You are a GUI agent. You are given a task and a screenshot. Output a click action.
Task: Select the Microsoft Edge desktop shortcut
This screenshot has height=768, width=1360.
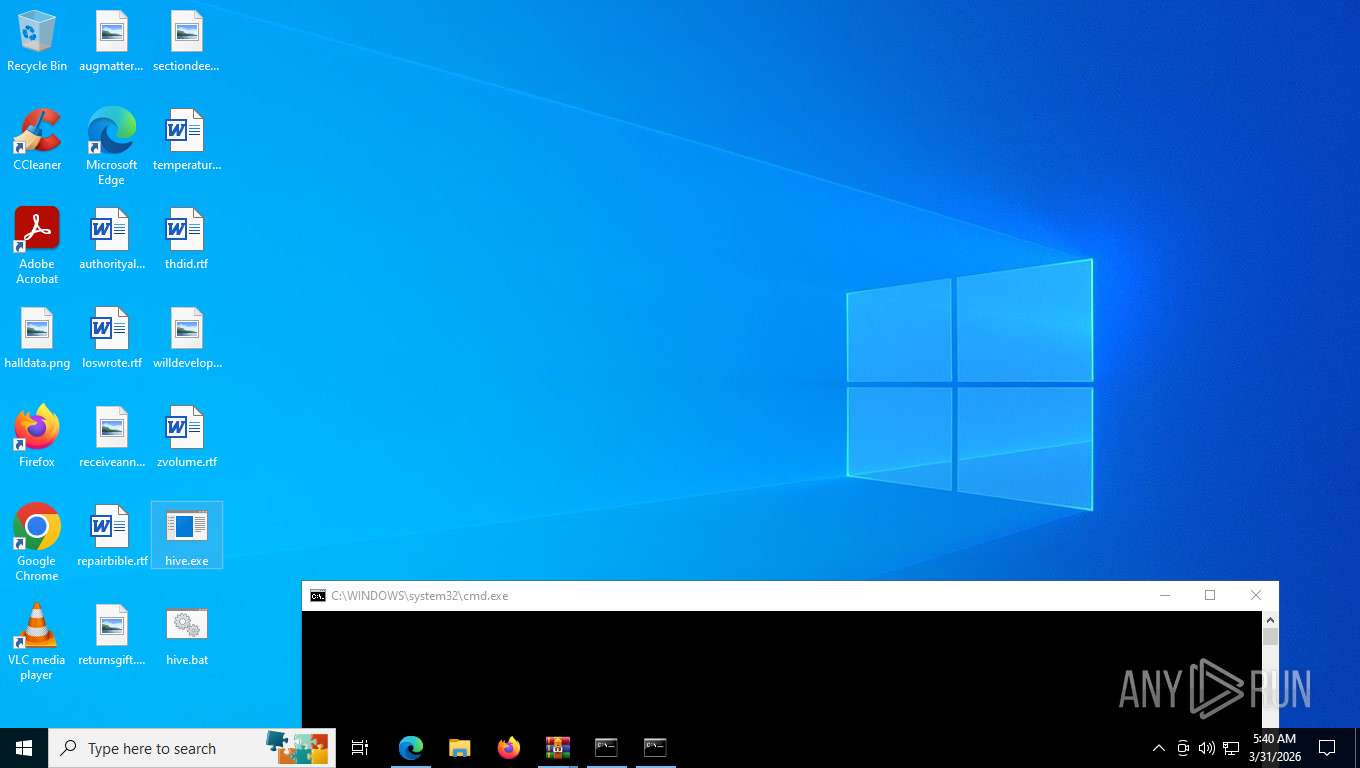tap(112, 147)
